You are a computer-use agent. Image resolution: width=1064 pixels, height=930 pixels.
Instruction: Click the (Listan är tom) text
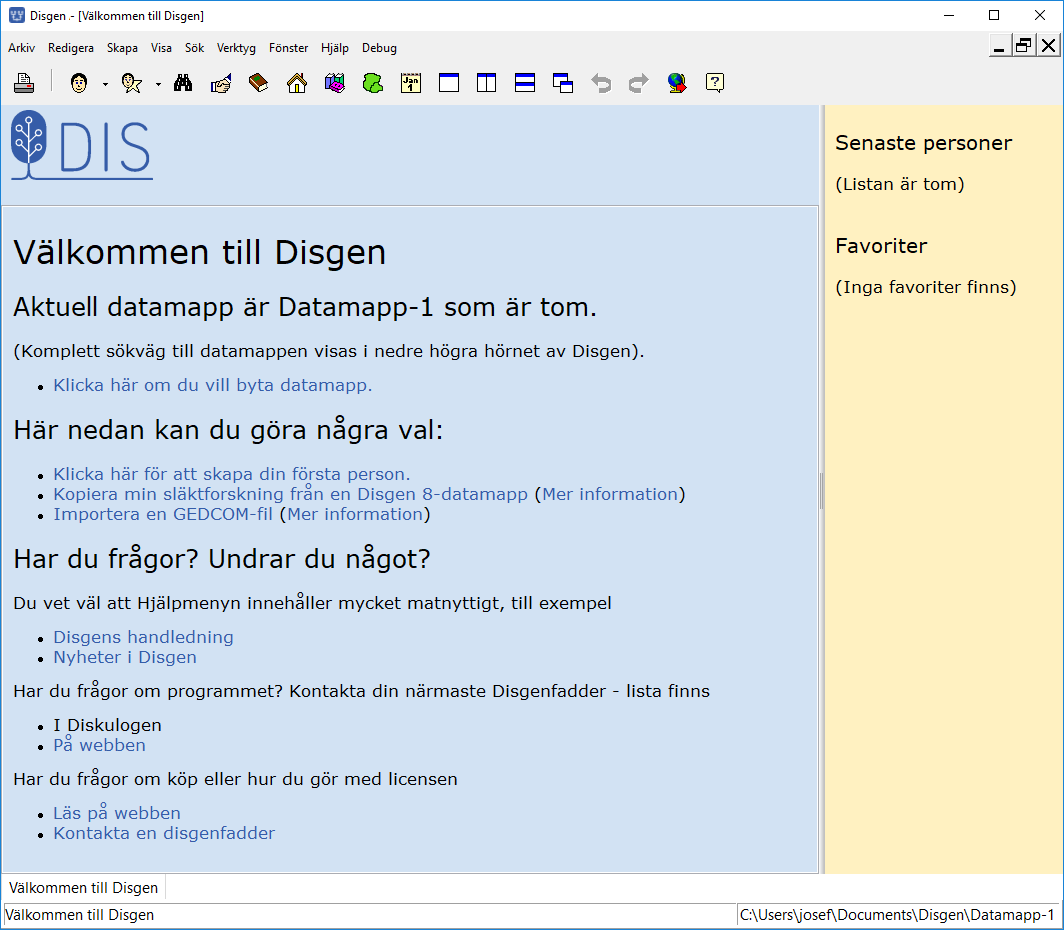pyautogui.click(x=900, y=185)
